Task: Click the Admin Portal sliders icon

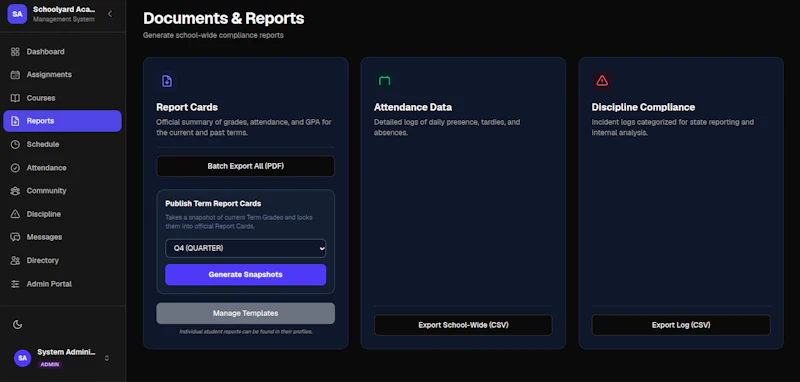Action: [15, 284]
